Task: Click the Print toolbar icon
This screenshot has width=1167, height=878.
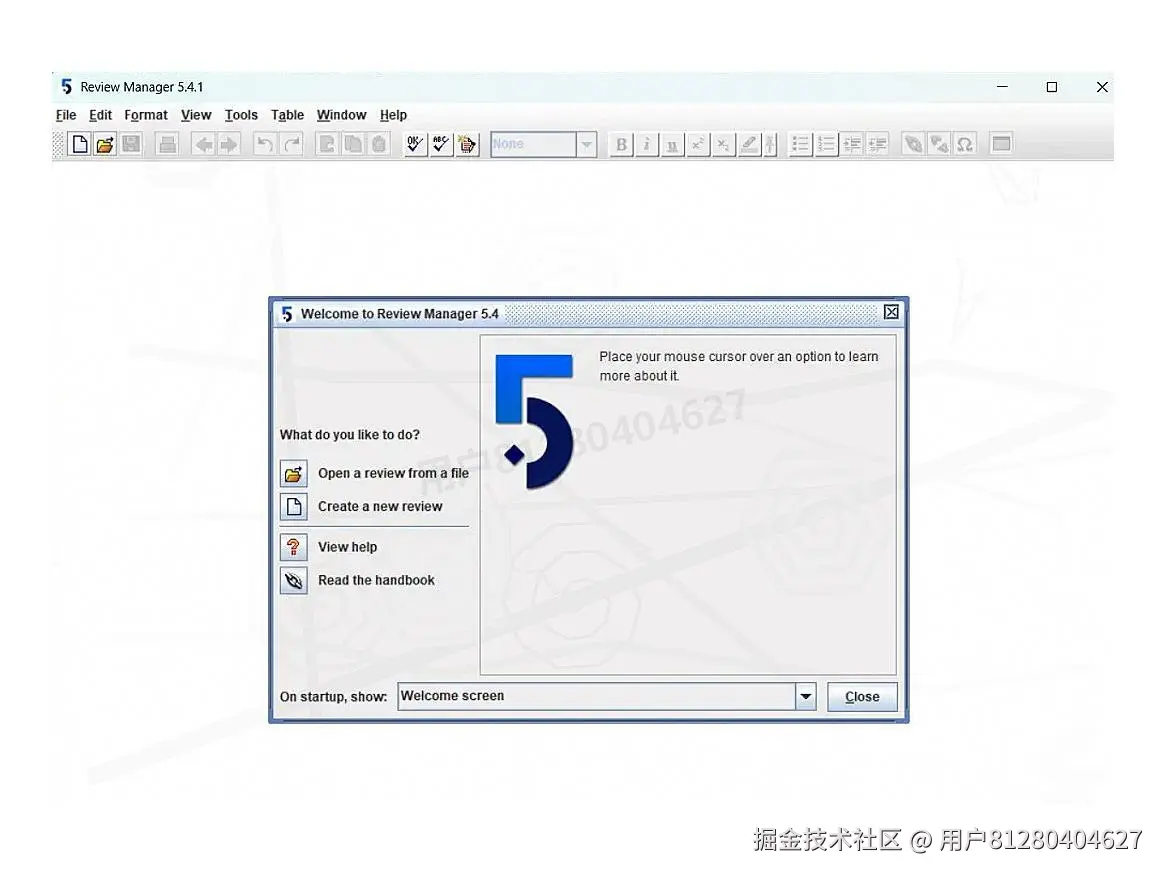Action: 167,144
